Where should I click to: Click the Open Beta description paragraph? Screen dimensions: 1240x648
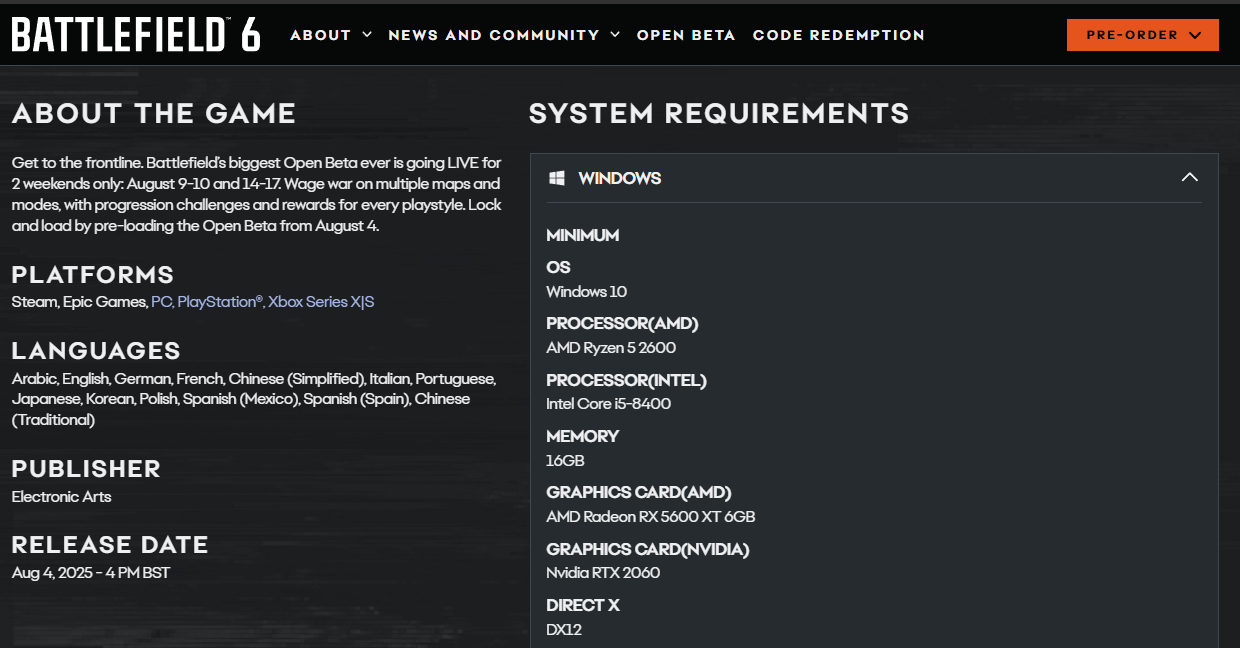(x=257, y=194)
